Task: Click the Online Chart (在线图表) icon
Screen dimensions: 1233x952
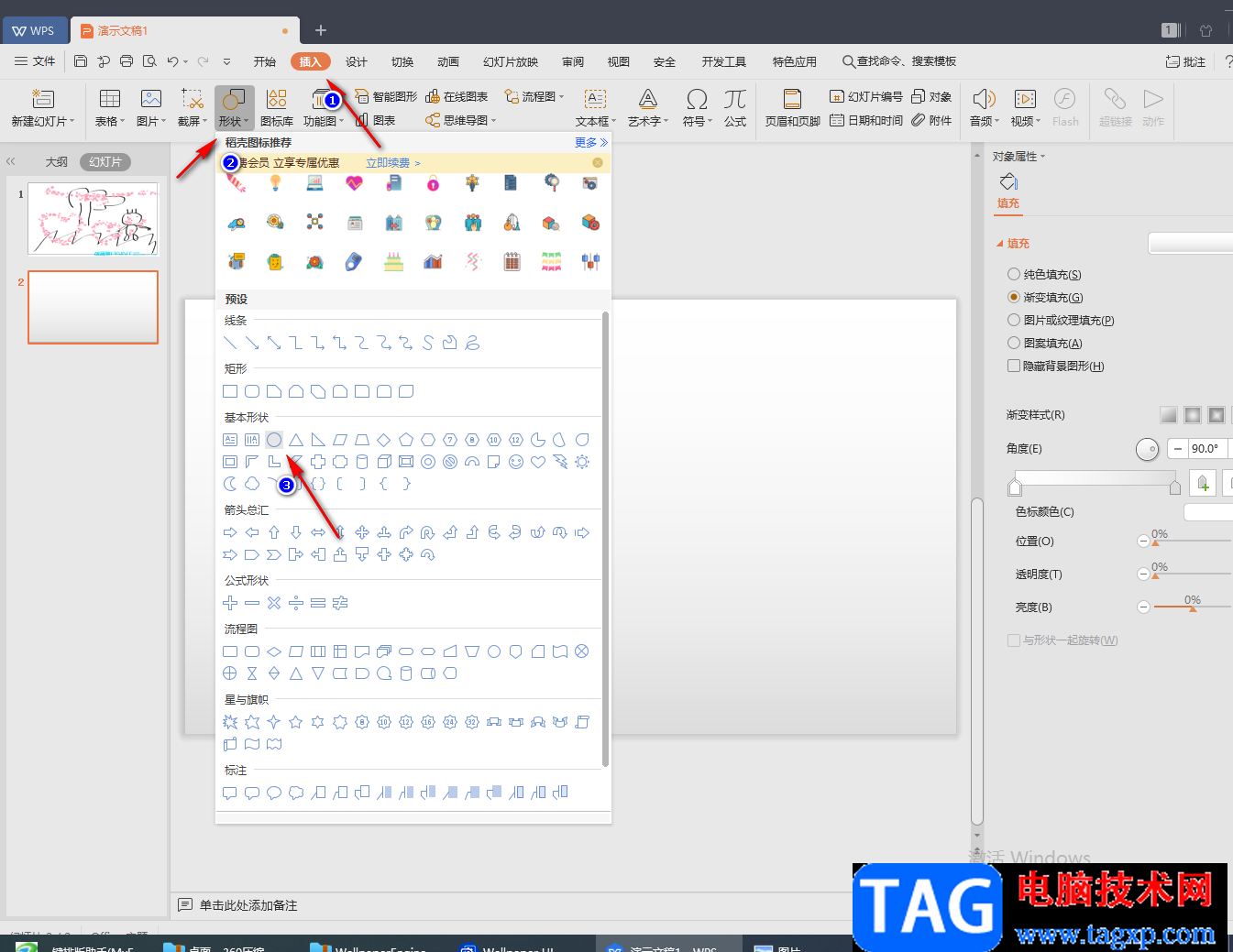Action: 457,96
